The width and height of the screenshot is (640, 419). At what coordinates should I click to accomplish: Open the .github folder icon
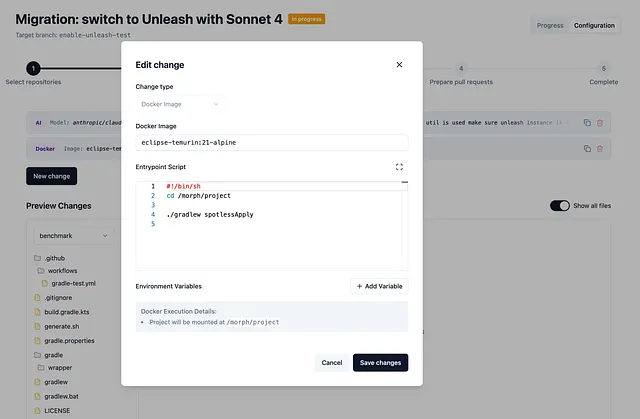pyautogui.click(x=38, y=258)
